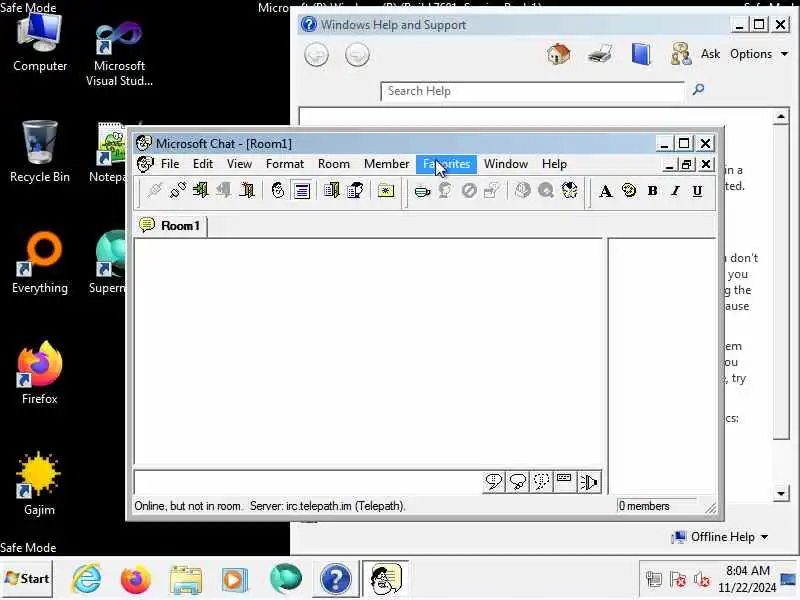Open the View menu in Microsoft Chat
Image resolution: width=800 pixels, height=600 pixels.
click(x=239, y=164)
